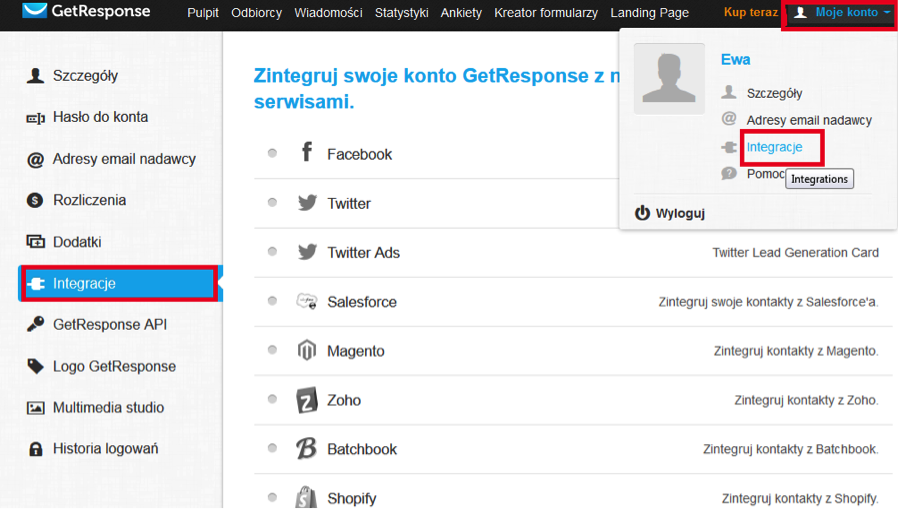Click the bird icon next to Twitter Ads

(308, 251)
